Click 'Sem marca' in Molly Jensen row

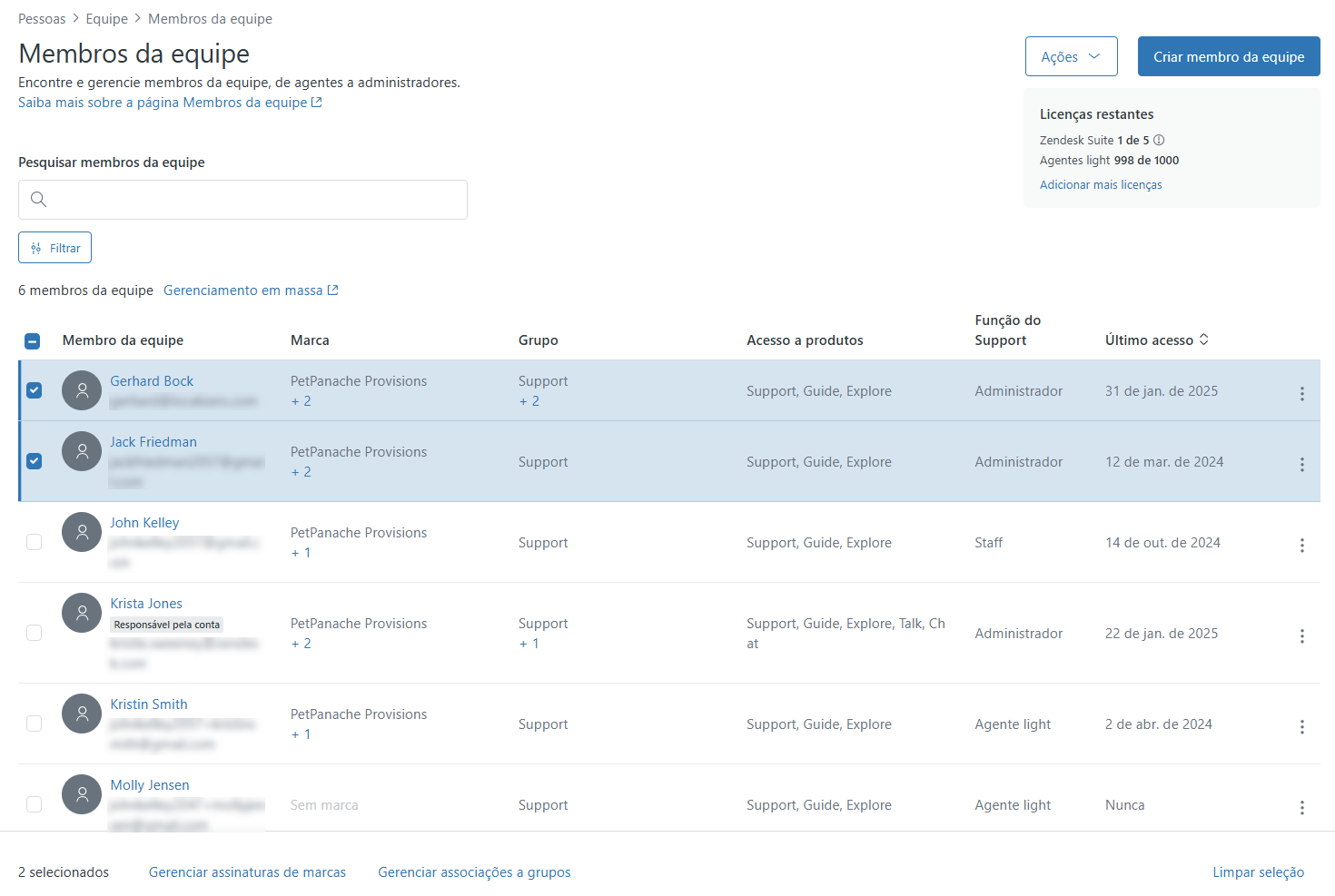pyautogui.click(x=324, y=805)
